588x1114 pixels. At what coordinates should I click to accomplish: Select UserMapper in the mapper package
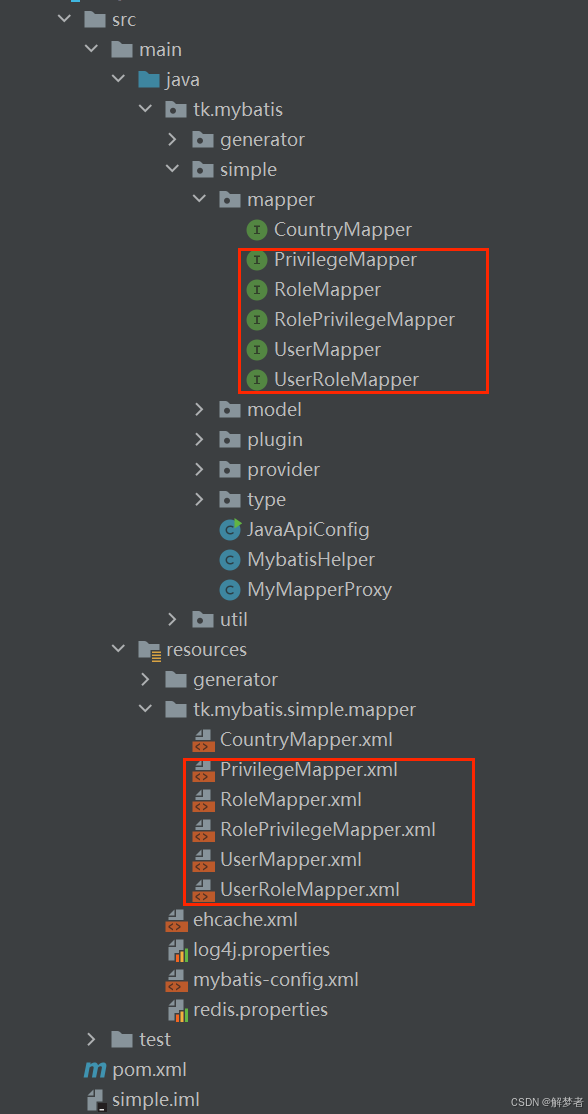[327, 350]
